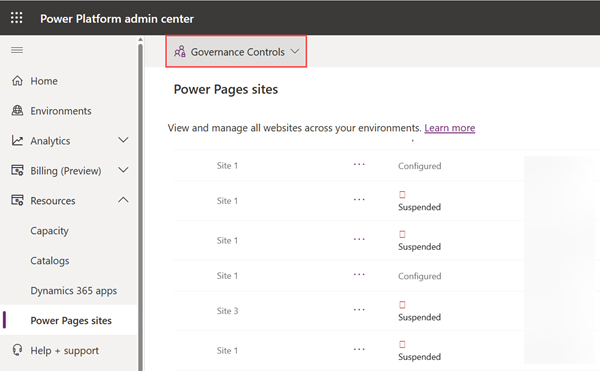Click the red suspended icon for Site 3
The image size is (600, 371).
pos(402,305)
